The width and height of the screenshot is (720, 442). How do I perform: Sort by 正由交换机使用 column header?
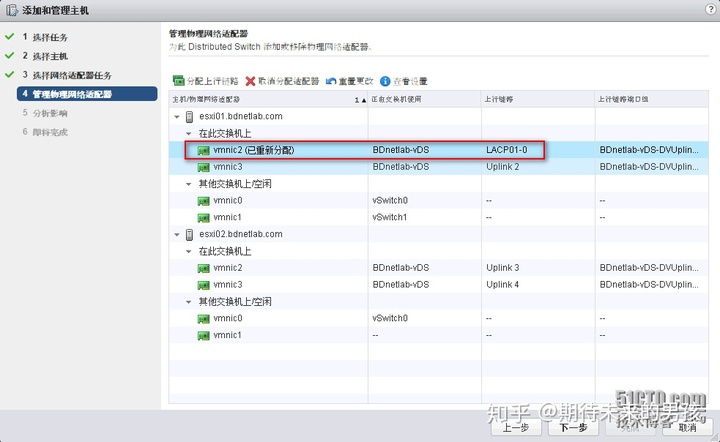point(425,100)
